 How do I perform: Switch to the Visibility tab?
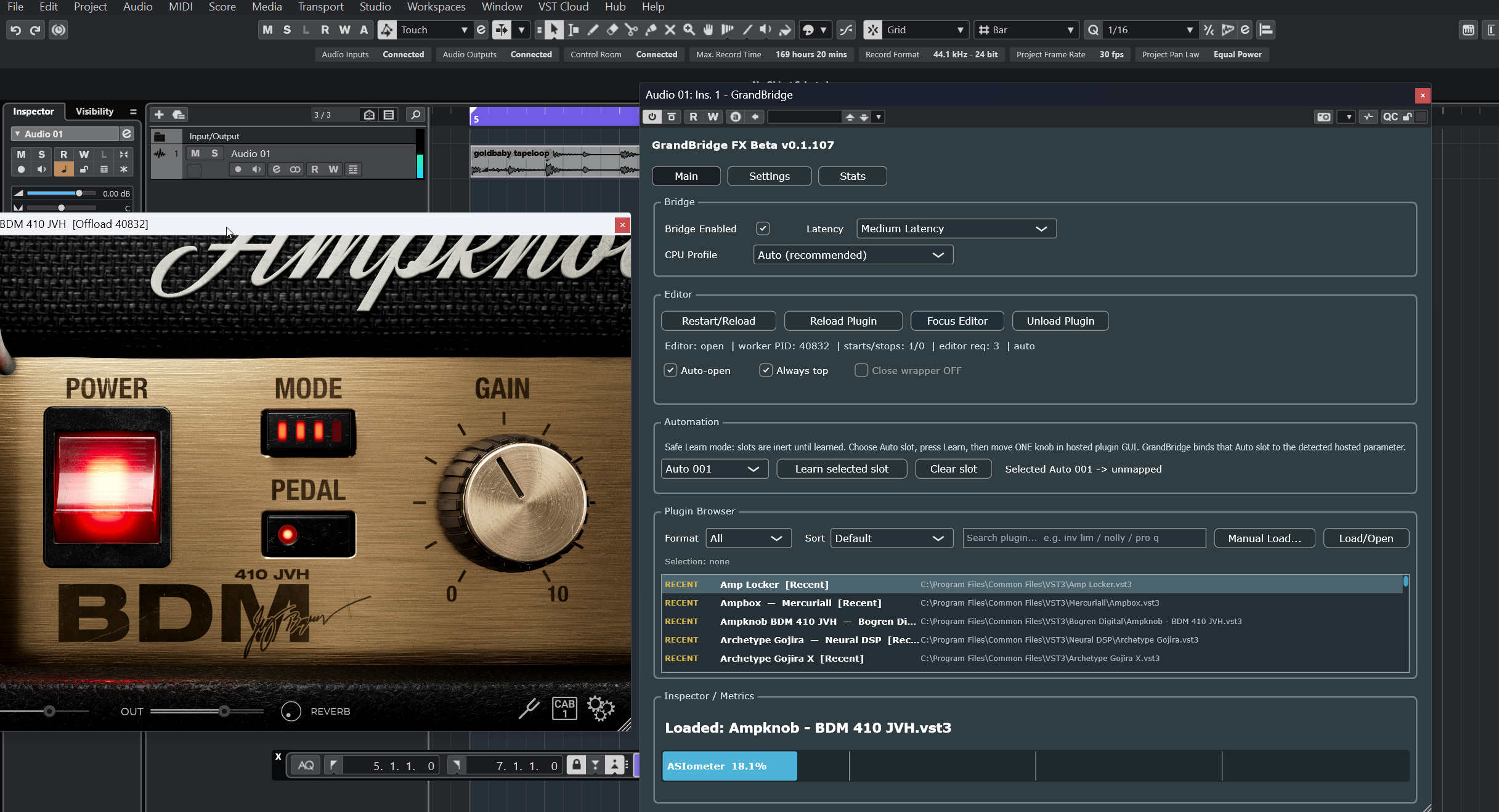pyautogui.click(x=94, y=112)
